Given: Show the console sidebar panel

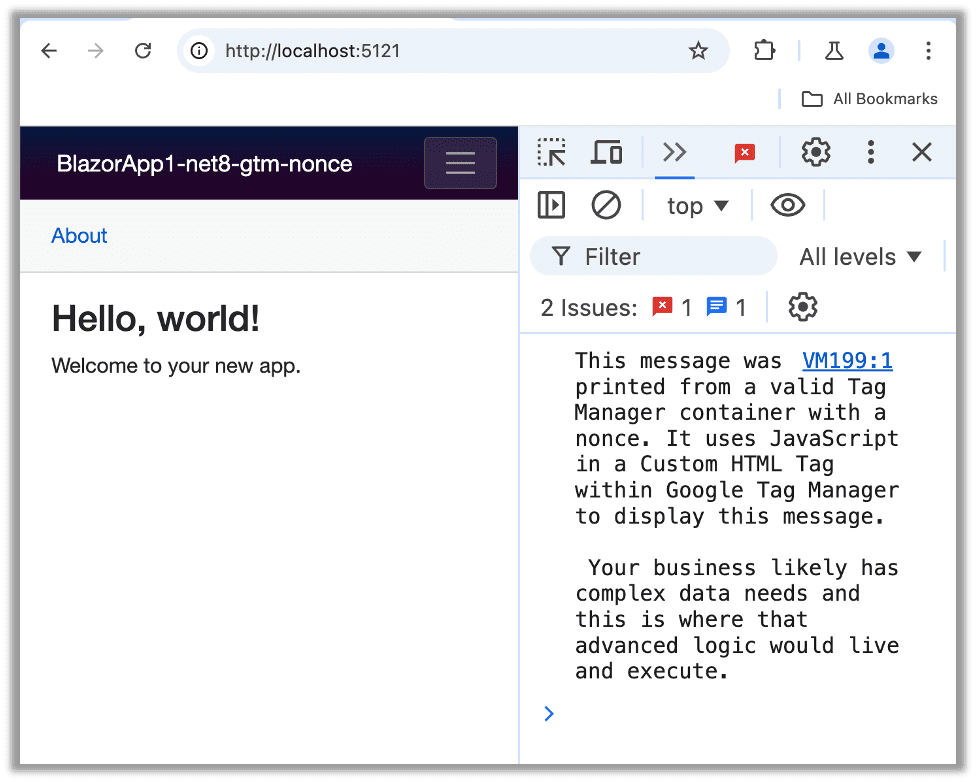Looking at the screenshot, I should (x=551, y=205).
